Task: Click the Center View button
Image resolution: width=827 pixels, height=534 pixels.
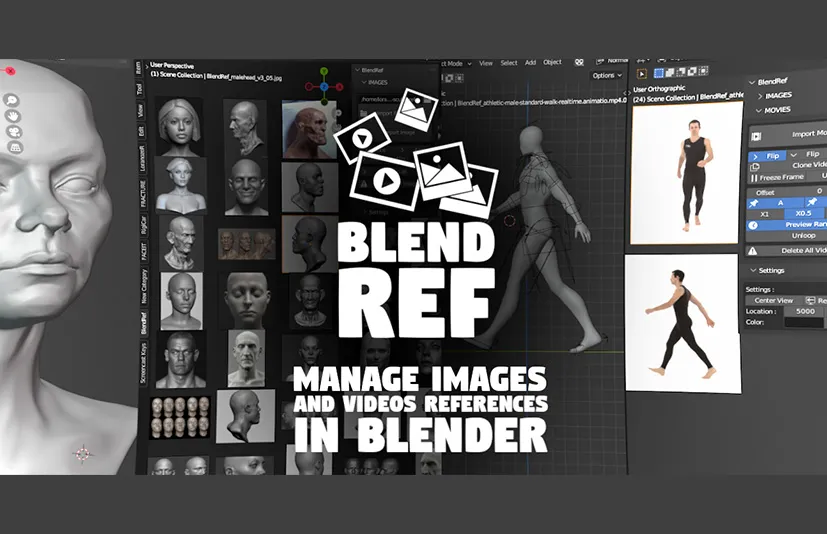Action: (x=774, y=300)
